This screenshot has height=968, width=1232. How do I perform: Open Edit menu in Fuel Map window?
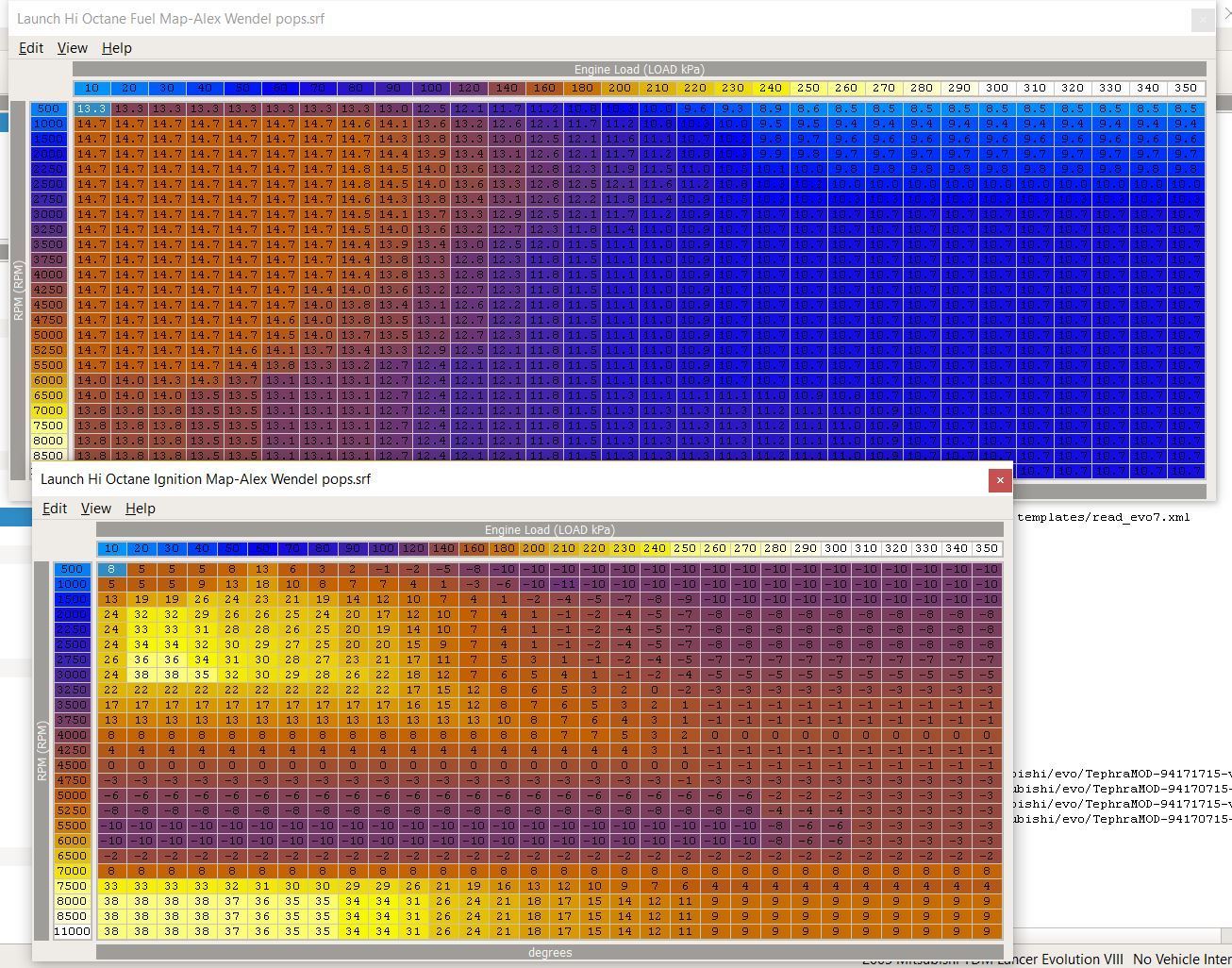point(31,48)
